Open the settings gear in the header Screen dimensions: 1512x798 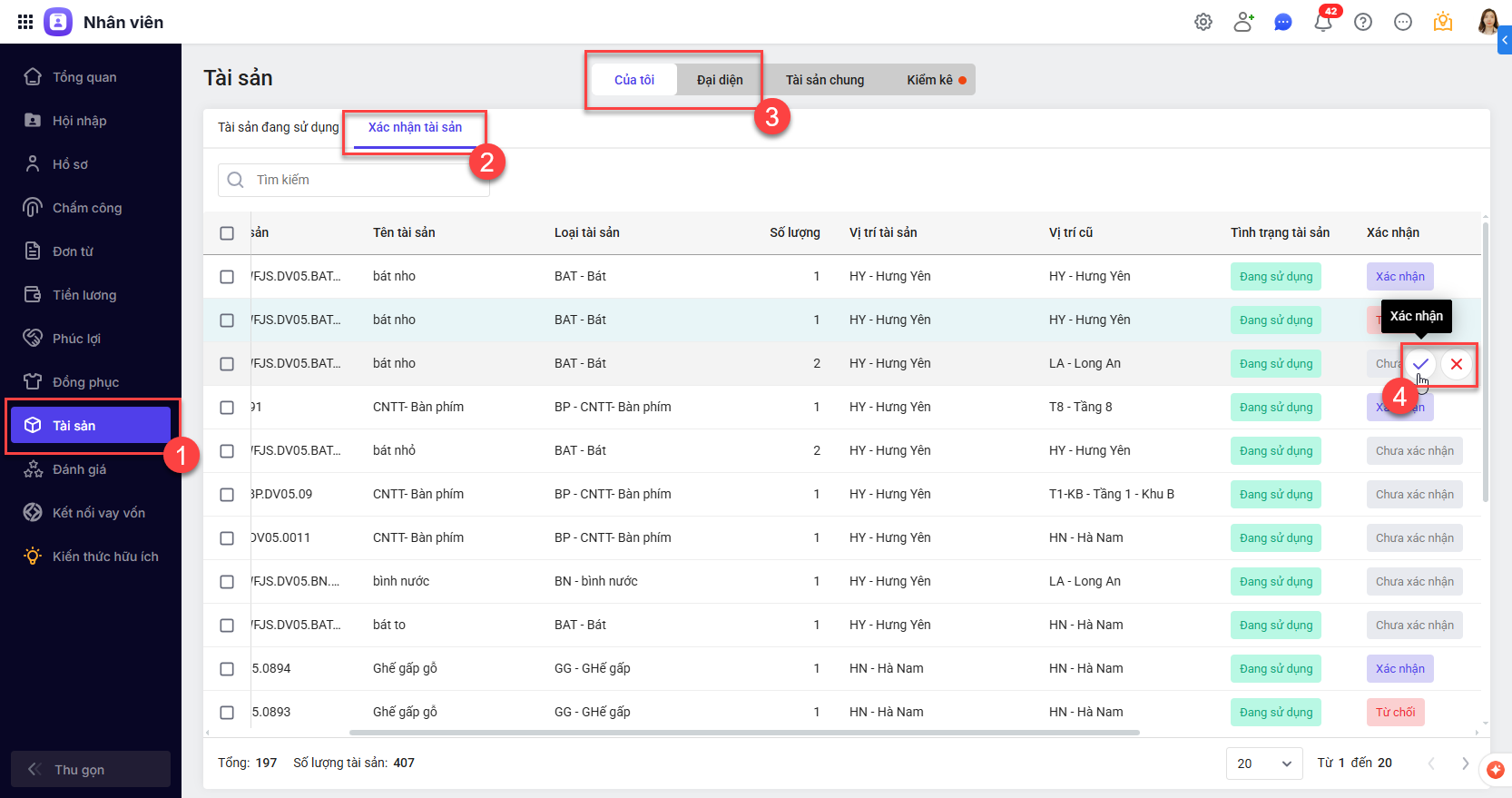(x=1203, y=22)
